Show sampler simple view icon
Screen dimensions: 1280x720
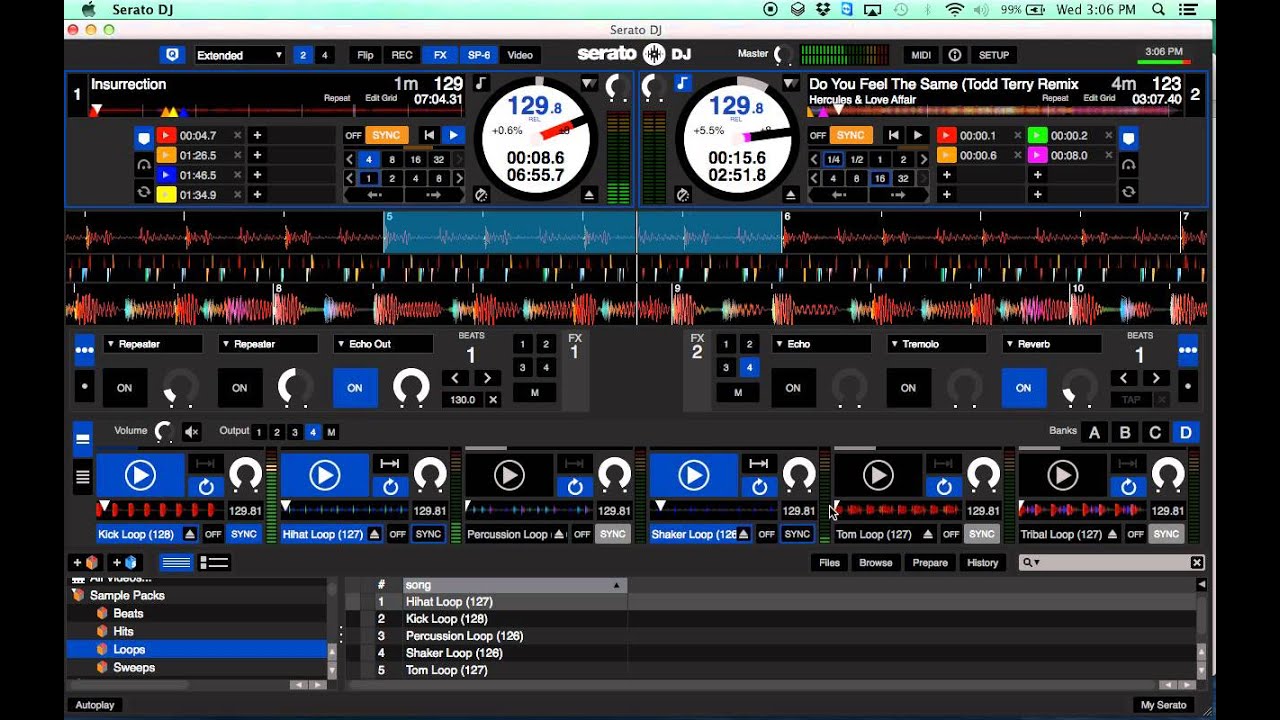(x=83, y=438)
